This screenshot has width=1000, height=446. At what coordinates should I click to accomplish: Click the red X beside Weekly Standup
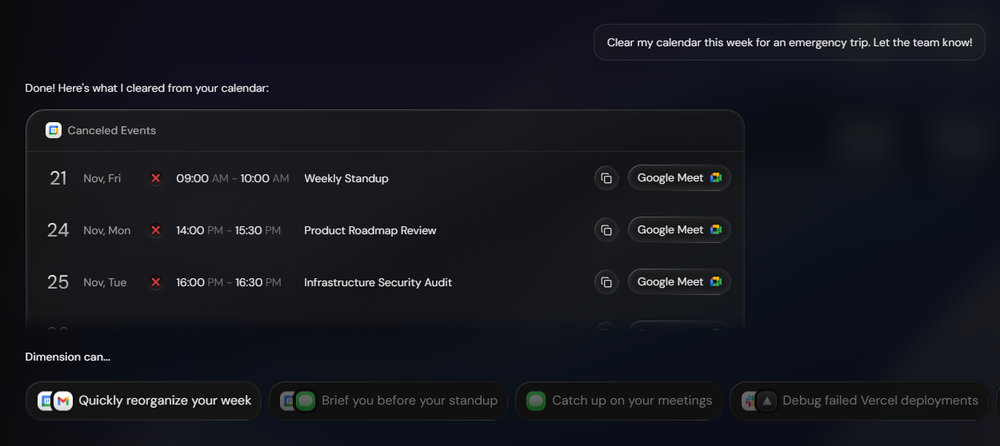[x=155, y=178]
